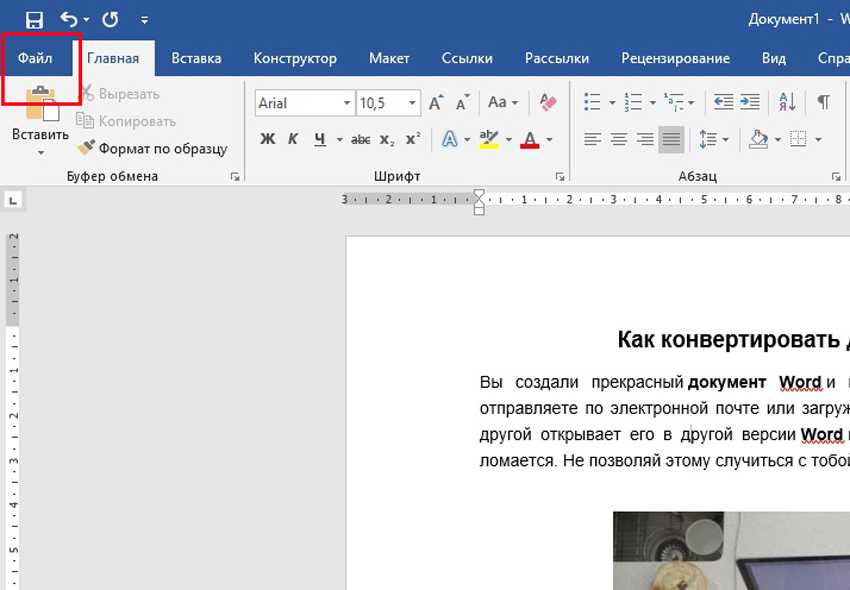This screenshot has width=850, height=590.
Task: Open the font name dropdown list
Action: (x=347, y=103)
